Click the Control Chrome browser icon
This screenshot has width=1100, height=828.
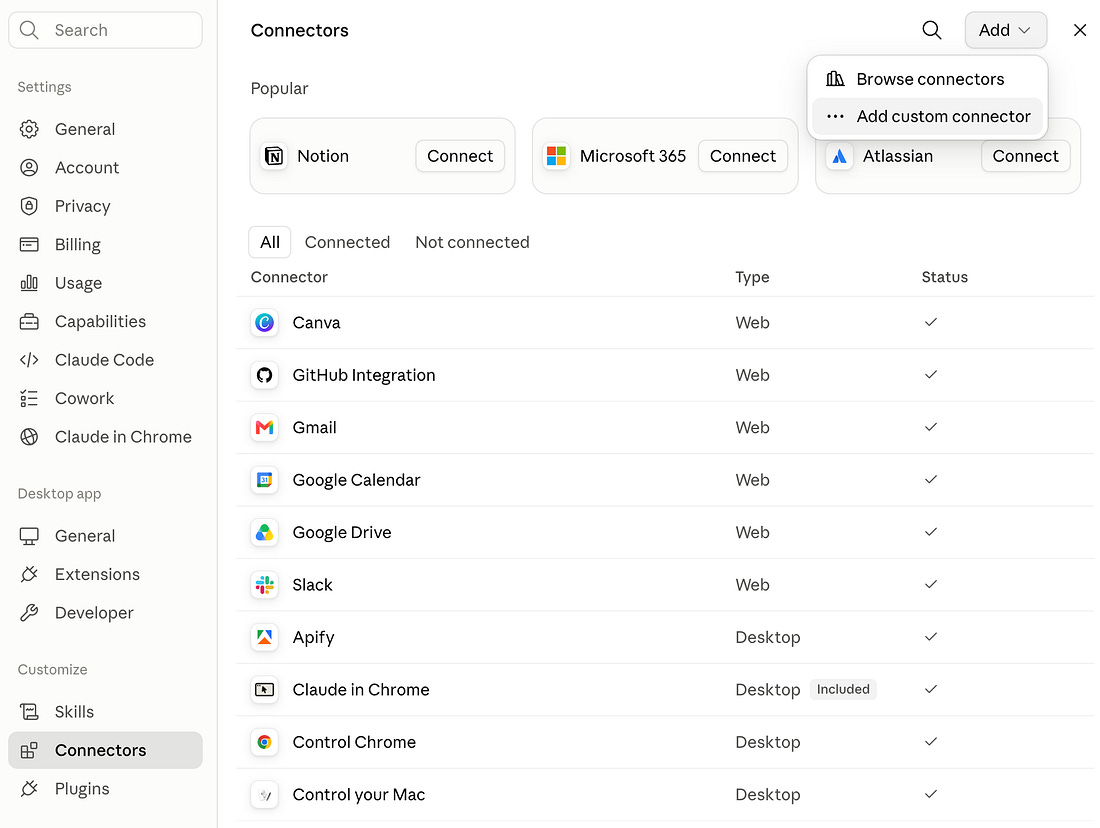264,742
